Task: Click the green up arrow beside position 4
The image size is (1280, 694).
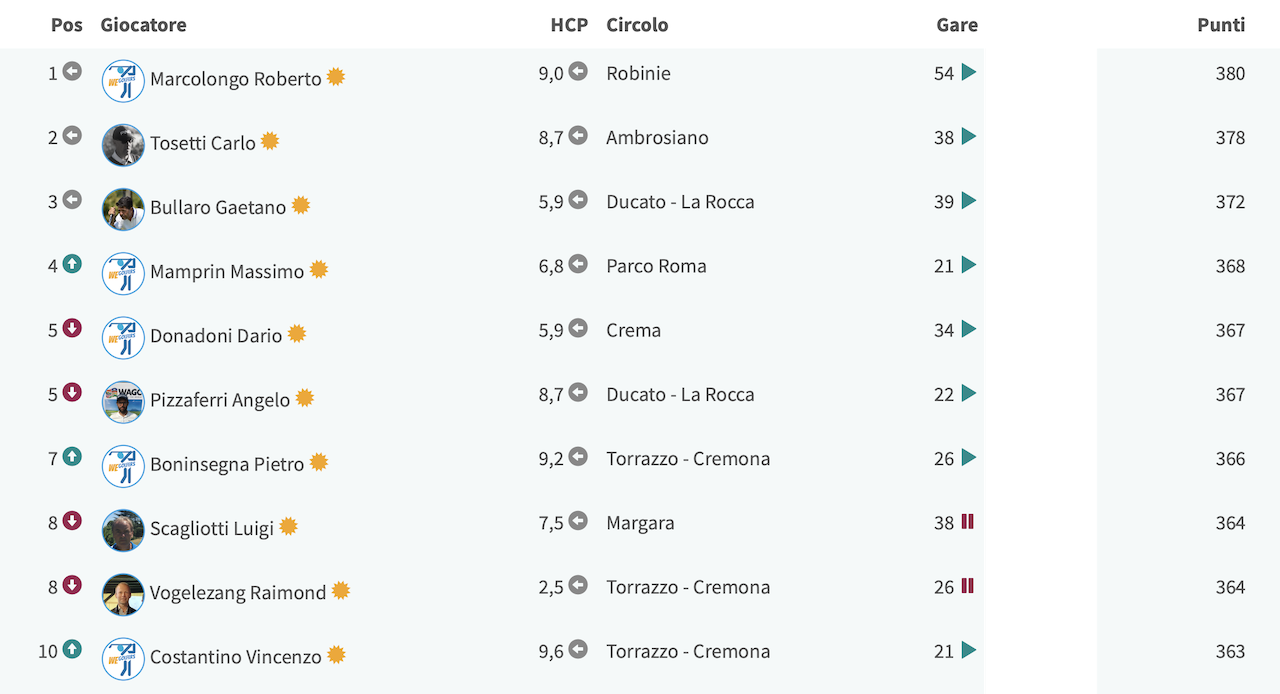Action: click(72, 264)
